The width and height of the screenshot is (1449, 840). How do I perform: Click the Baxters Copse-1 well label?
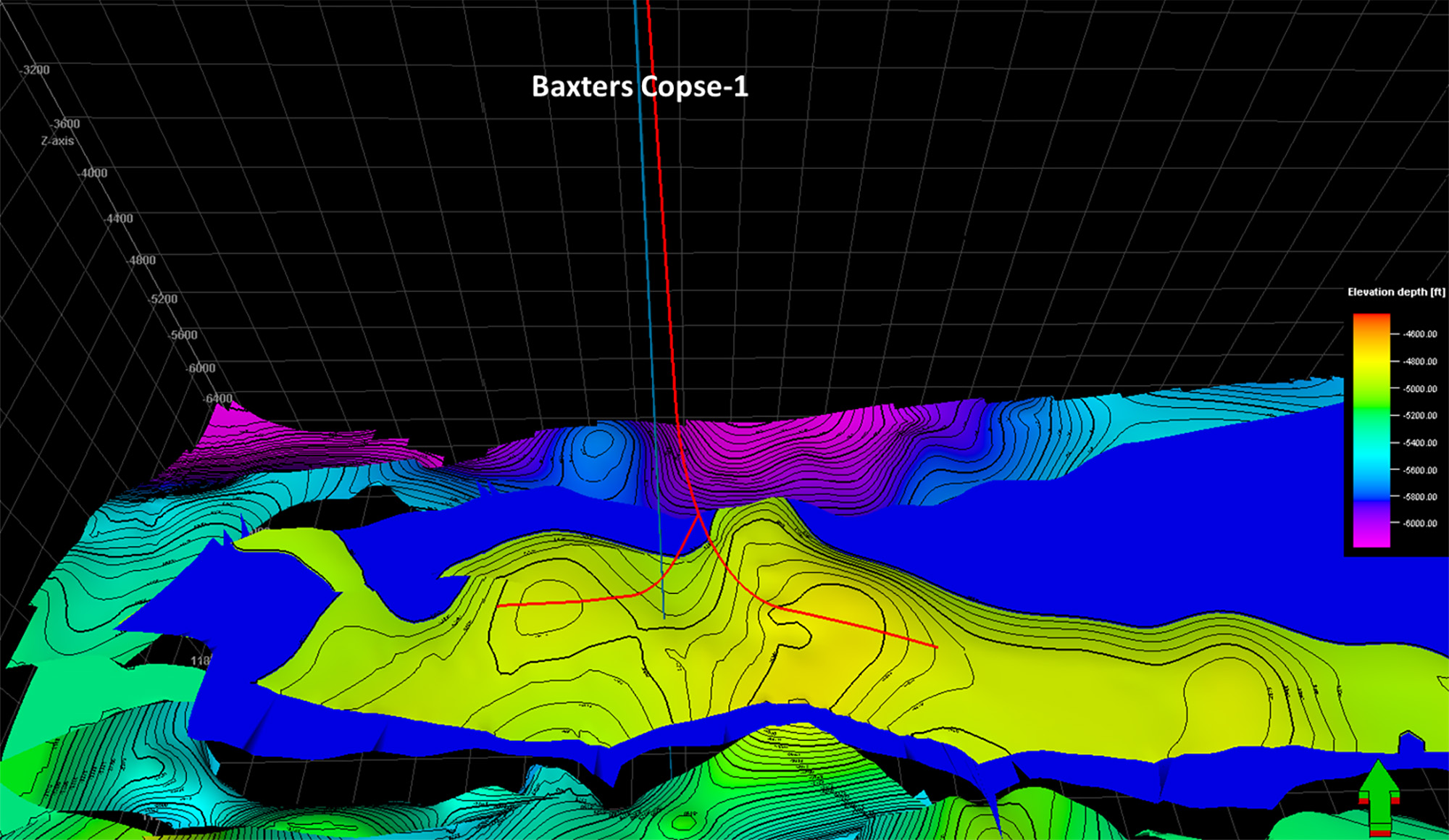tap(640, 87)
